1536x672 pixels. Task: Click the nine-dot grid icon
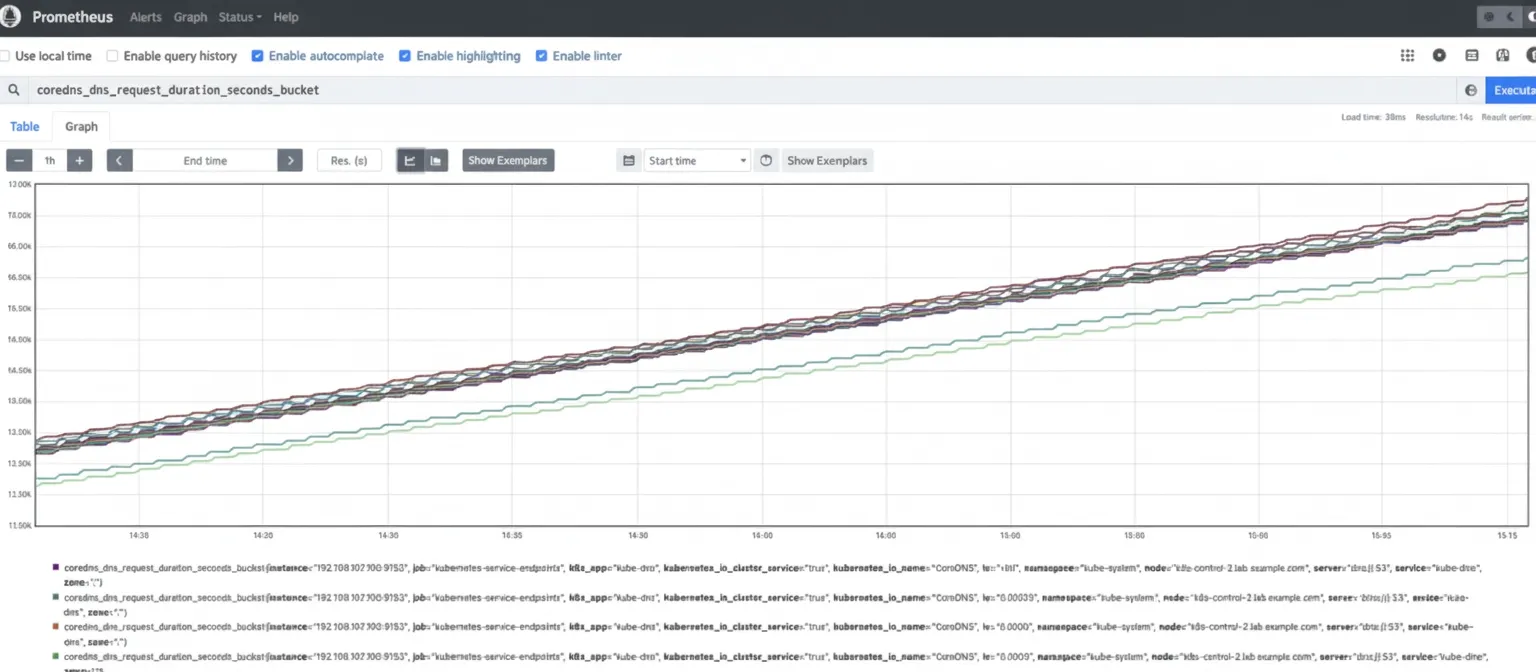[x=1407, y=56]
